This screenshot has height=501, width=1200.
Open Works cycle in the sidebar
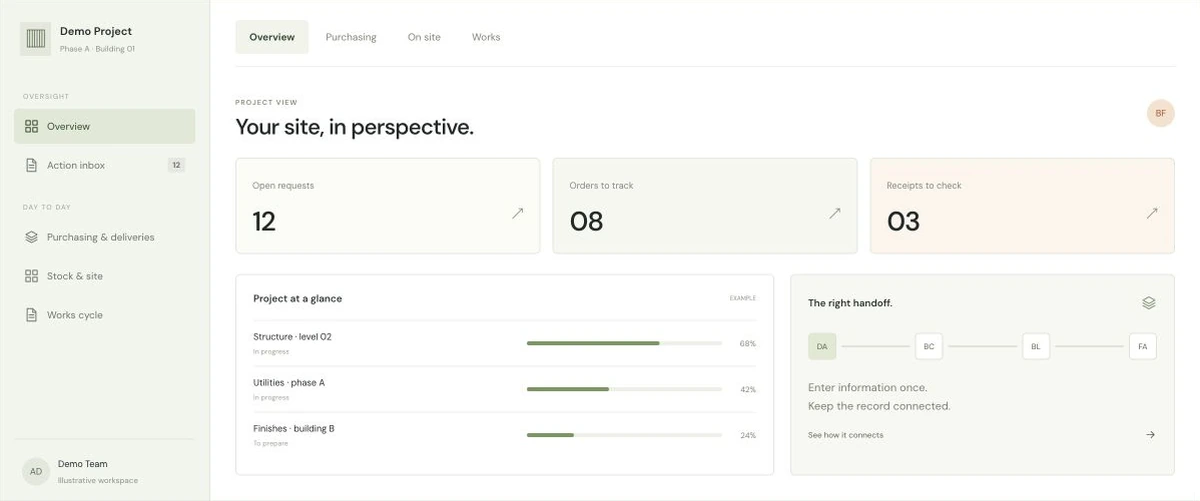click(x=104, y=315)
